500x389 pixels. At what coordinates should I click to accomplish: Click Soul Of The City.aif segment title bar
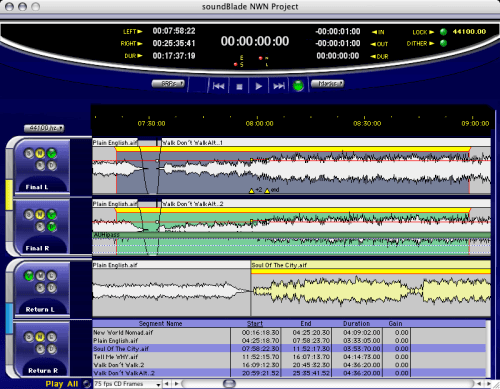point(371,265)
